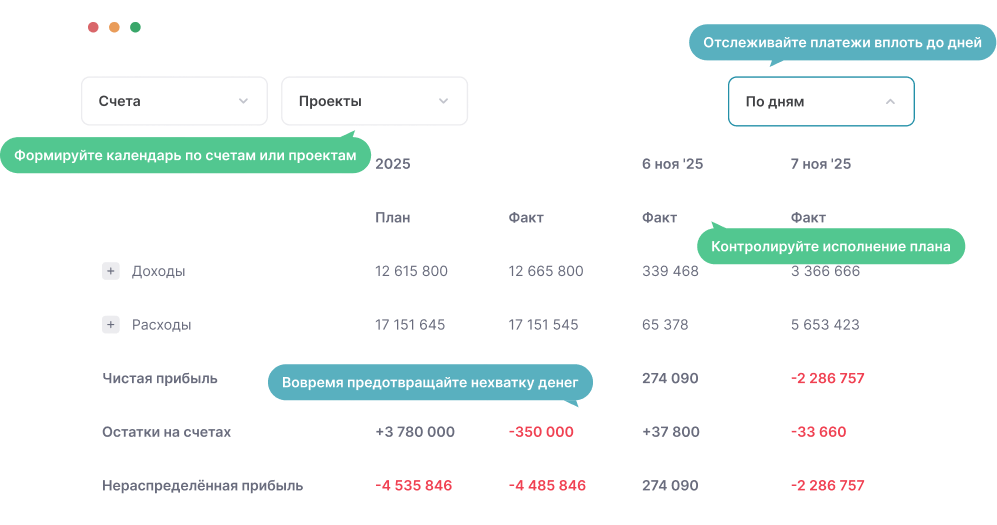Click the По дням chevron-up arrow
This screenshot has width=997, height=525.
[x=890, y=101]
